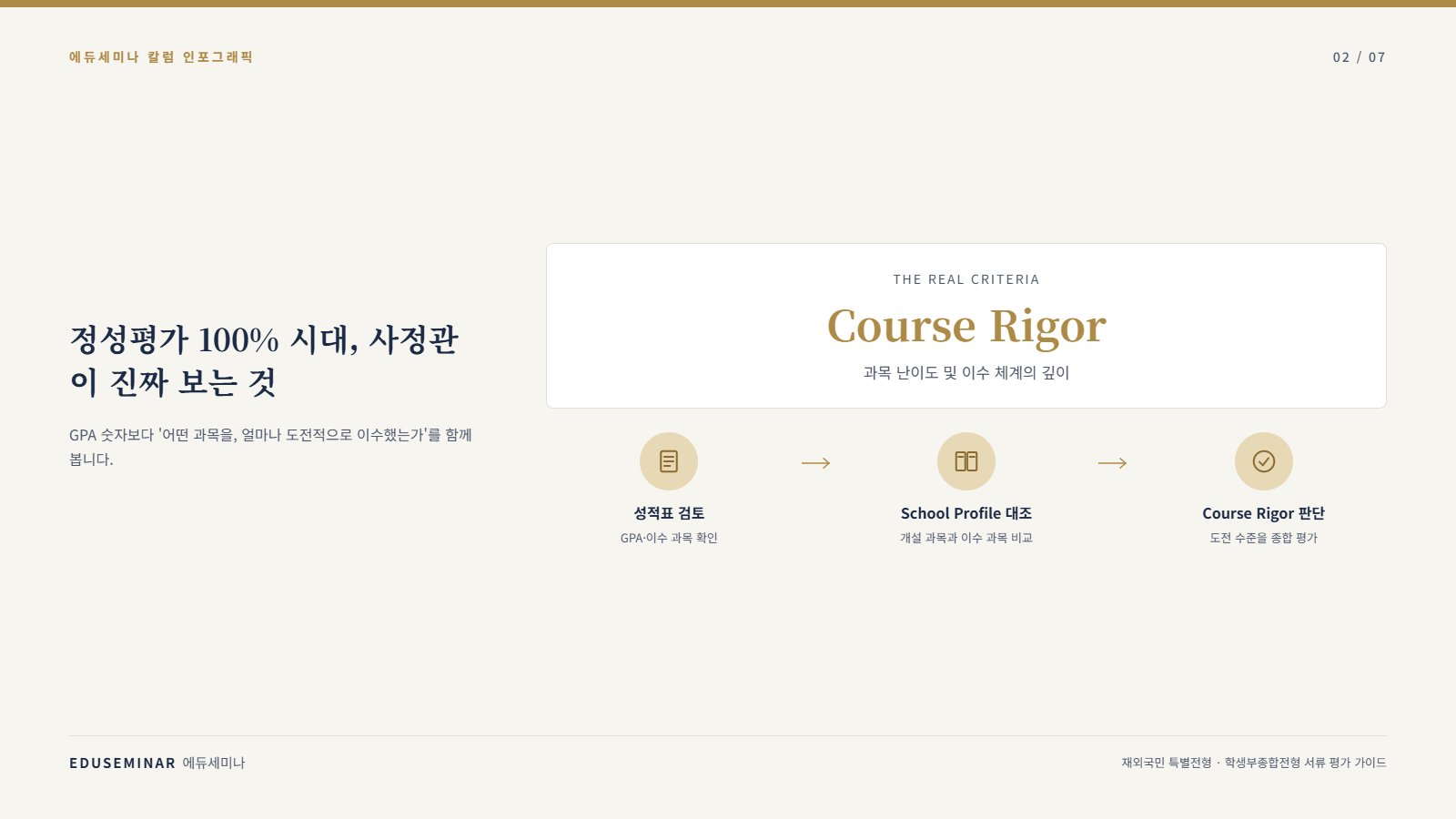Screen dimensions: 1456x819
Task: Click the footer text '에듀세미나' beside EDUSEMINAR
Action: point(214,763)
